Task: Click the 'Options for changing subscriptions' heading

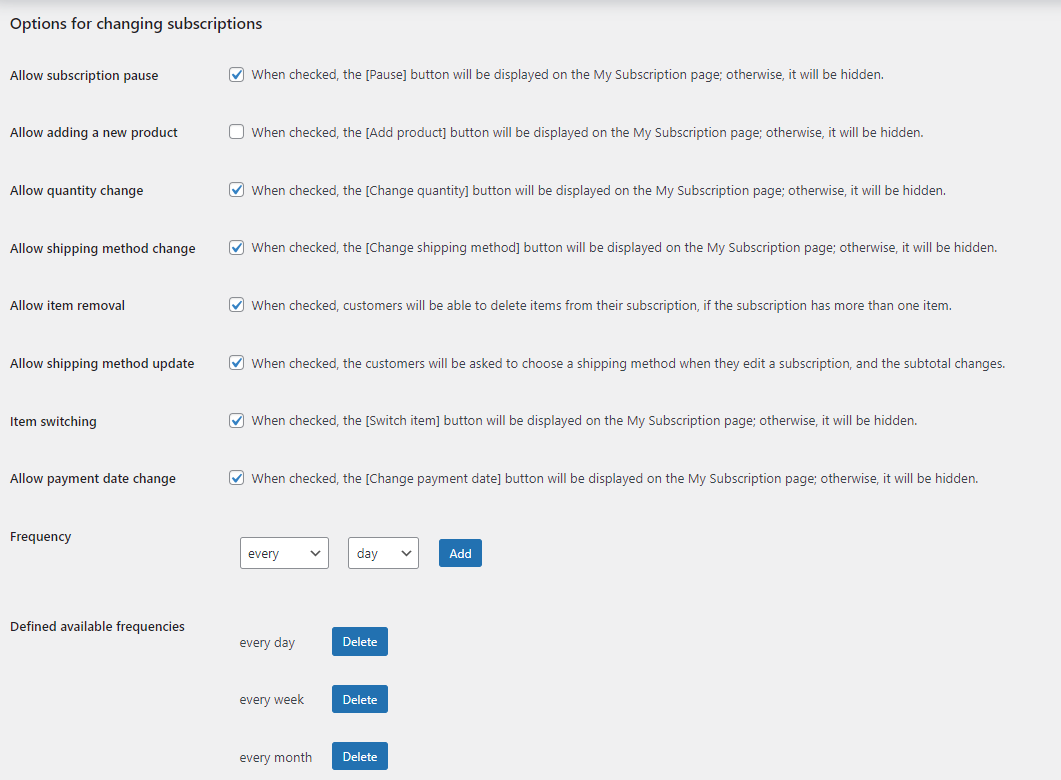Action: [135, 23]
